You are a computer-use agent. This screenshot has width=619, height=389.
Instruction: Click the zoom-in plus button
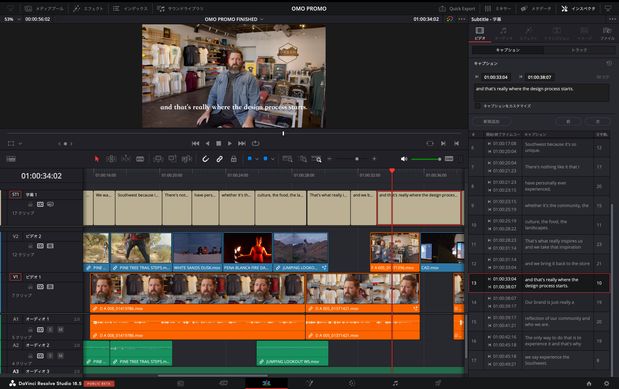point(374,159)
